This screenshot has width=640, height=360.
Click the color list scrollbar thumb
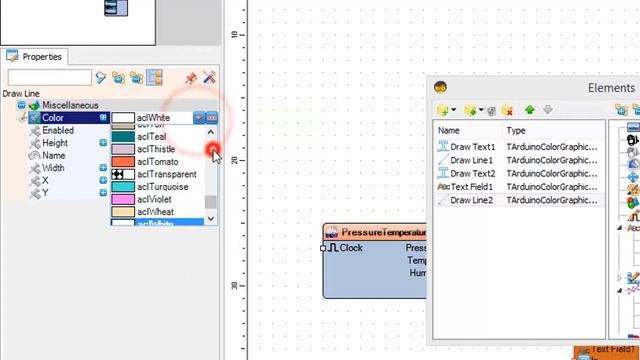(x=211, y=202)
